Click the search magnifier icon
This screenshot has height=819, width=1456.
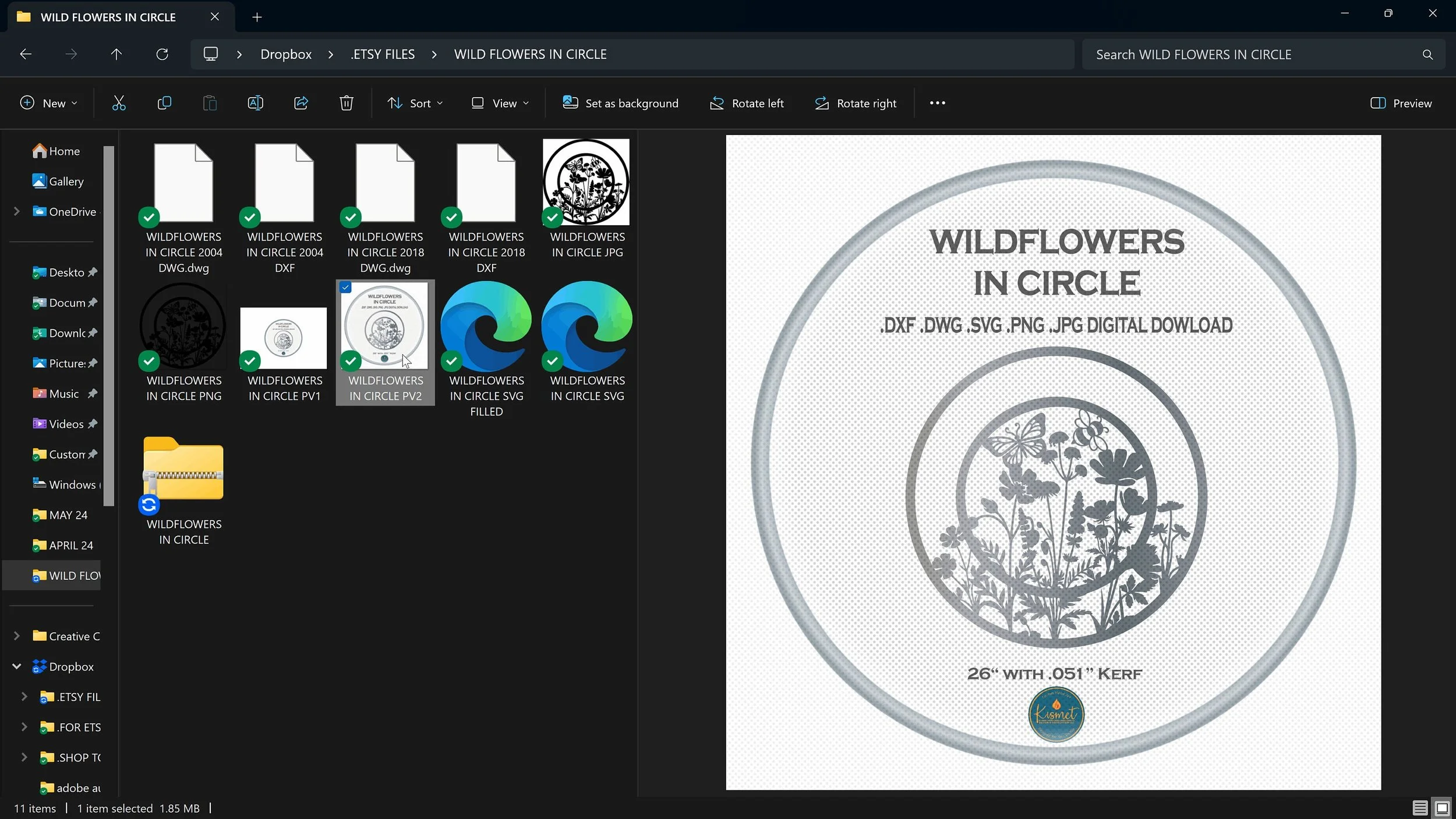pyautogui.click(x=1427, y=55)
